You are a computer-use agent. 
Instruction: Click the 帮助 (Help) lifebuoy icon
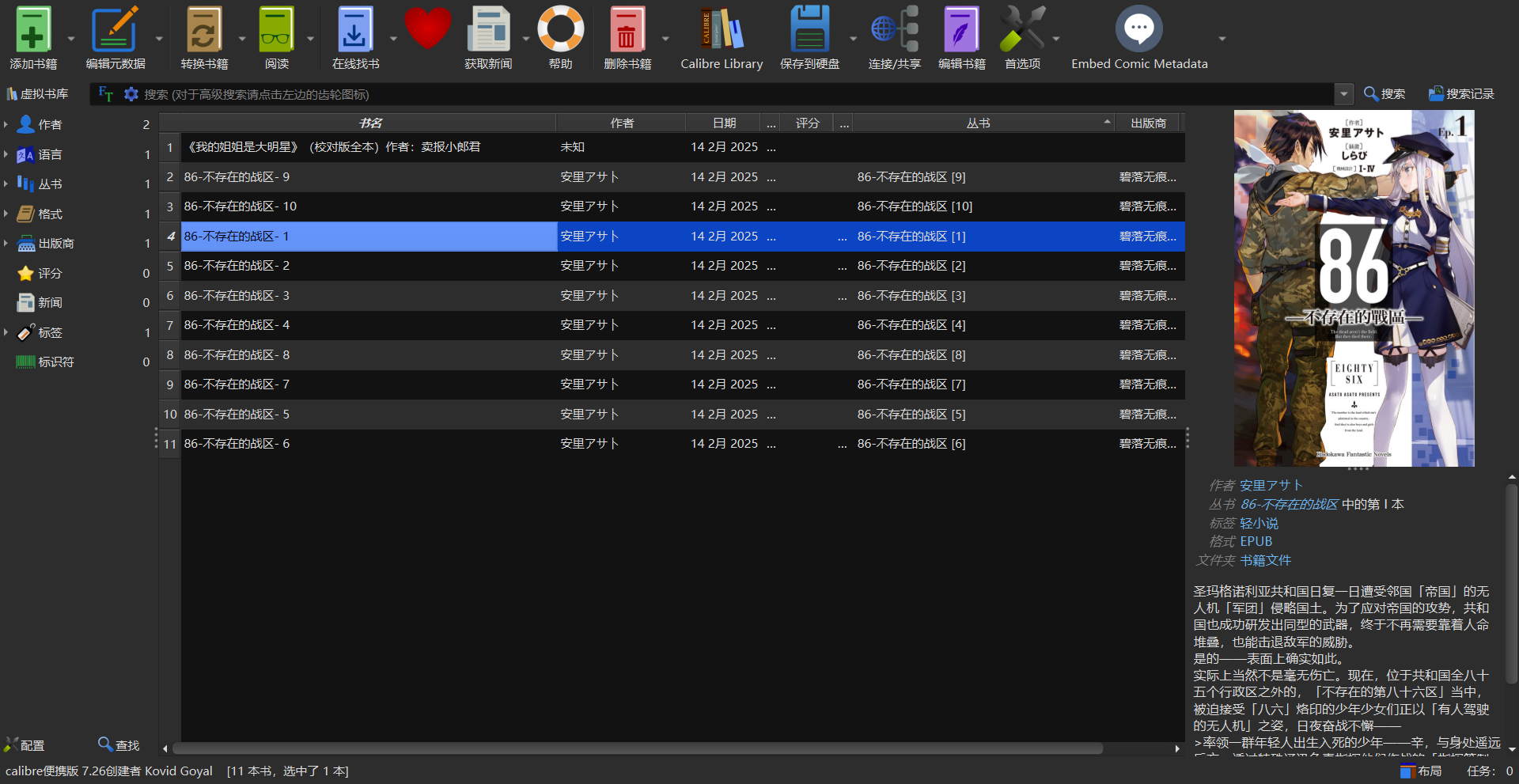click(560, 30)
